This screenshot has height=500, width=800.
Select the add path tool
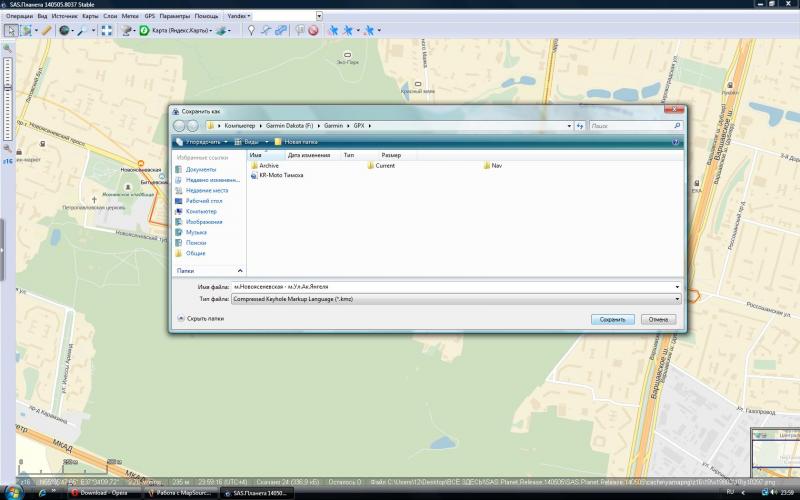pos(266,31)
